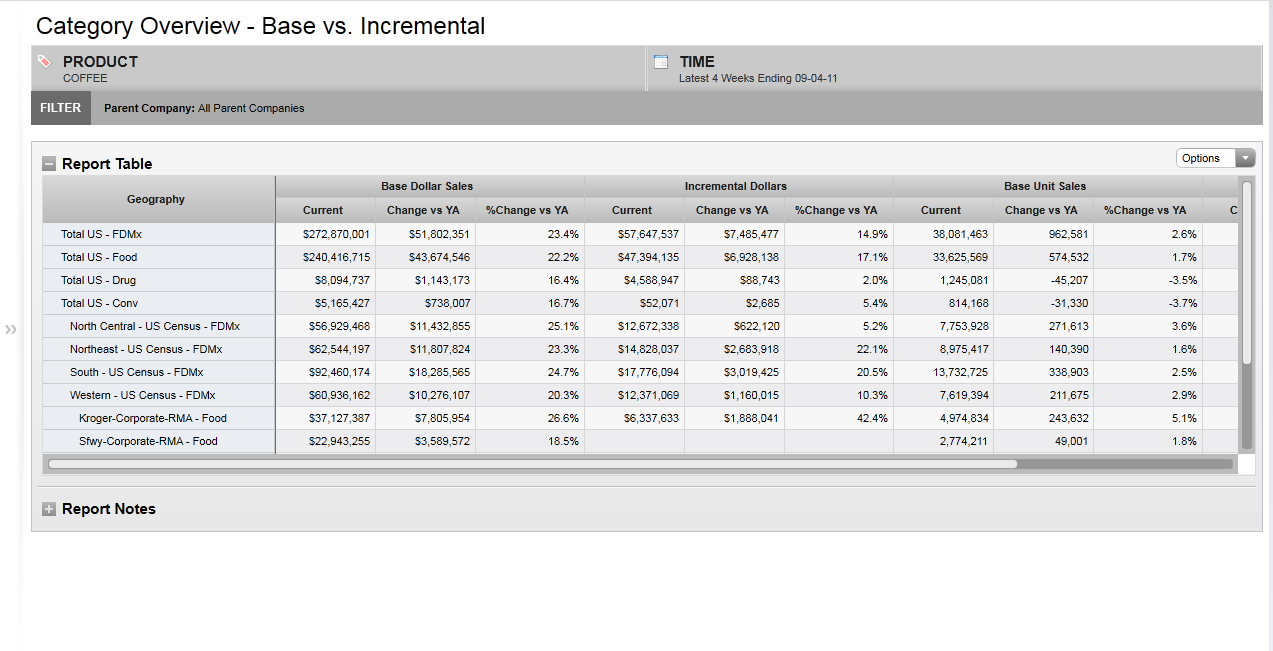
Task: Sort by Geography column header
Action: coord(156,199)
